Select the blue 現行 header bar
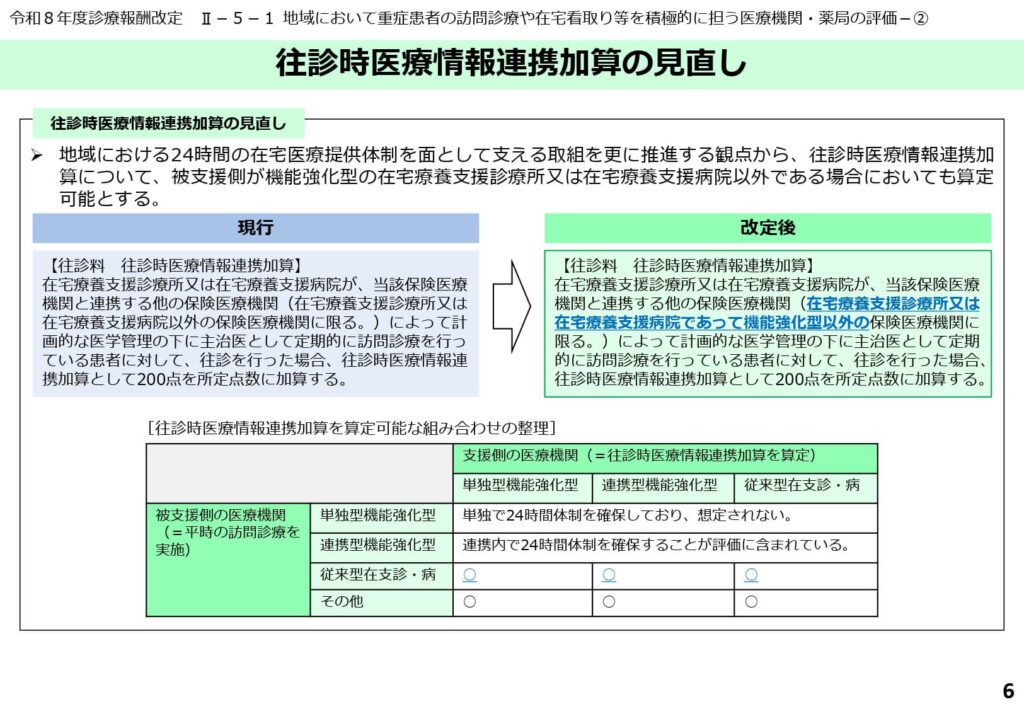Screen dimensions: 1024x709 click(x=255, y=228)
